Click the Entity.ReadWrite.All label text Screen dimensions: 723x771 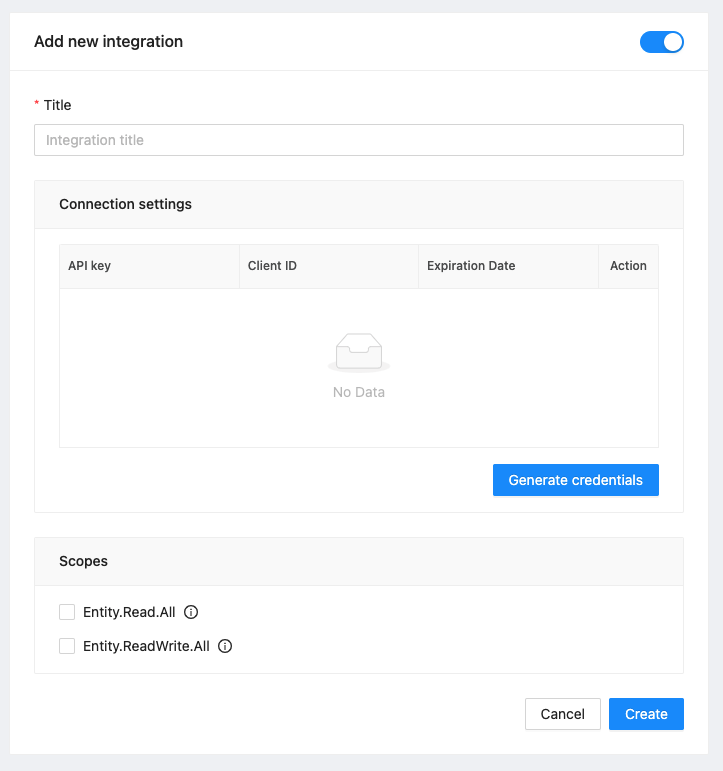click(147, 646)
